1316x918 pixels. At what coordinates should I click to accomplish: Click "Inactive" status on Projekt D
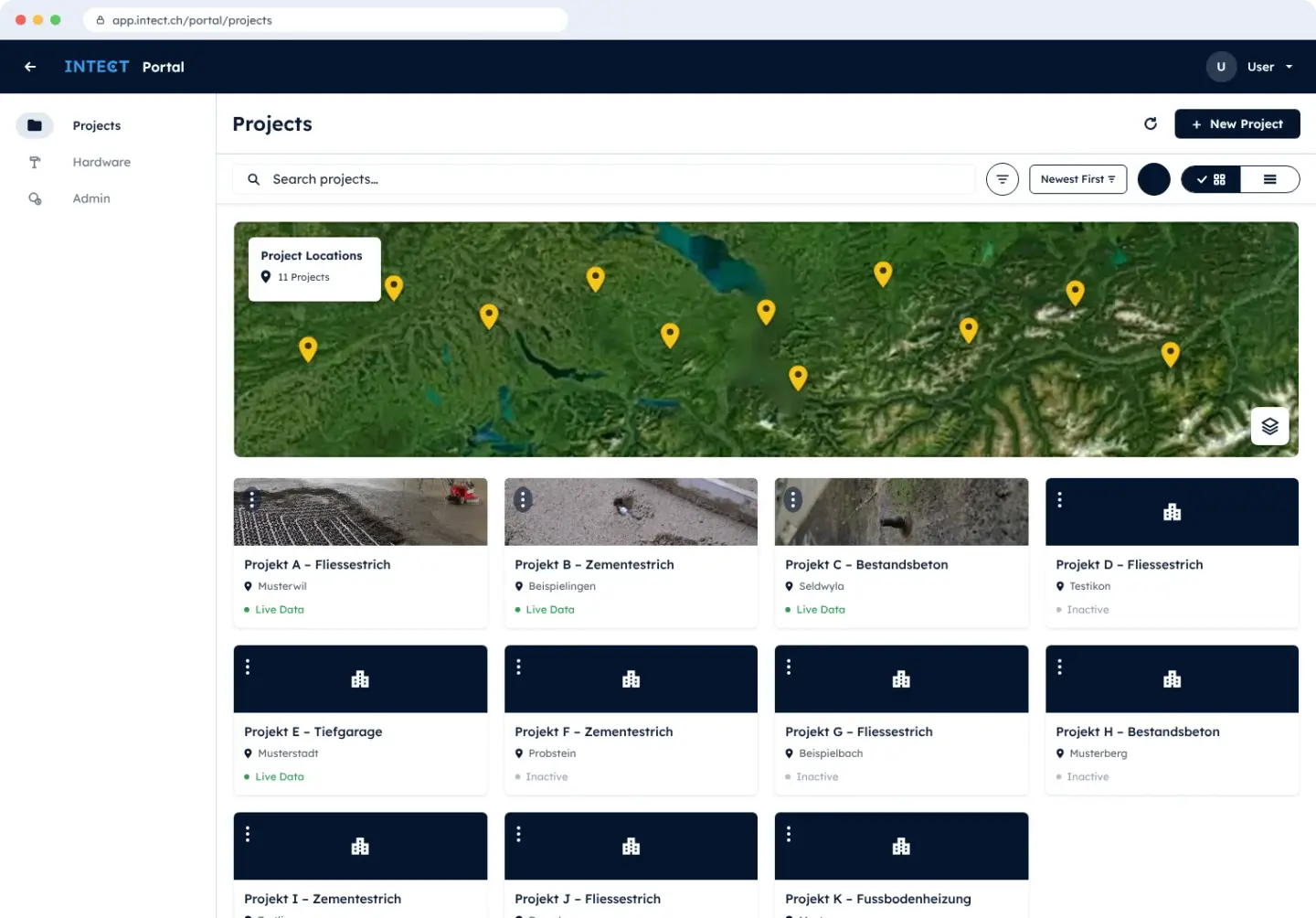tap(1088, 610)
